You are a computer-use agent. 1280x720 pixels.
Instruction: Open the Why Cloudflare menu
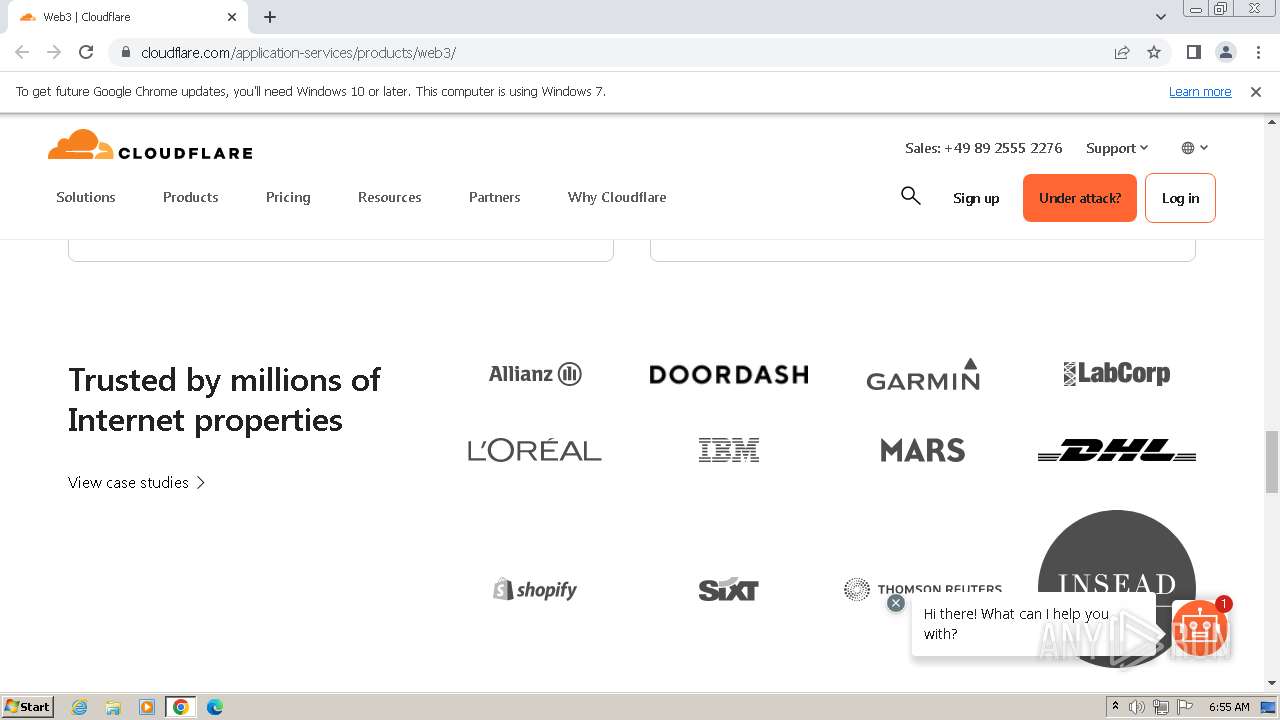click(617, 197)
